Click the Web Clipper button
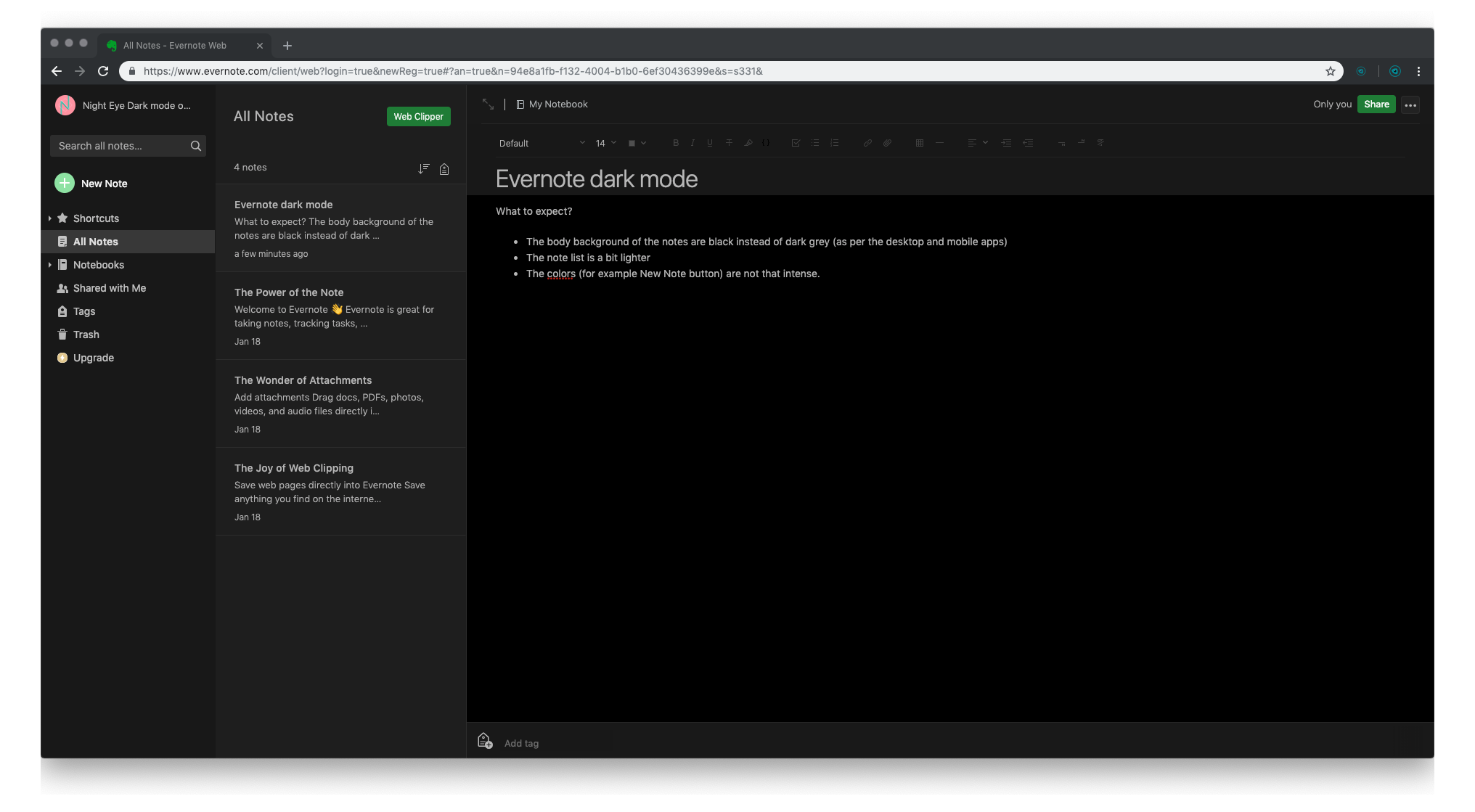This screenshot has width=1475, height=812. [x=418, y=116]
